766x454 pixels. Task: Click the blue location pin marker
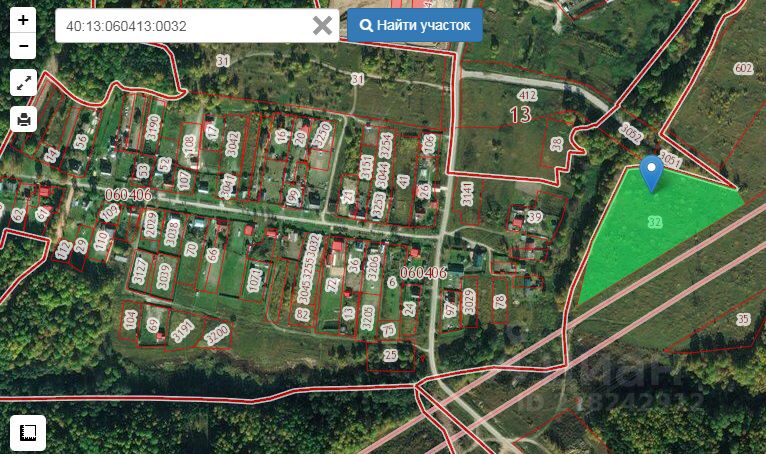tap(651, 173)
